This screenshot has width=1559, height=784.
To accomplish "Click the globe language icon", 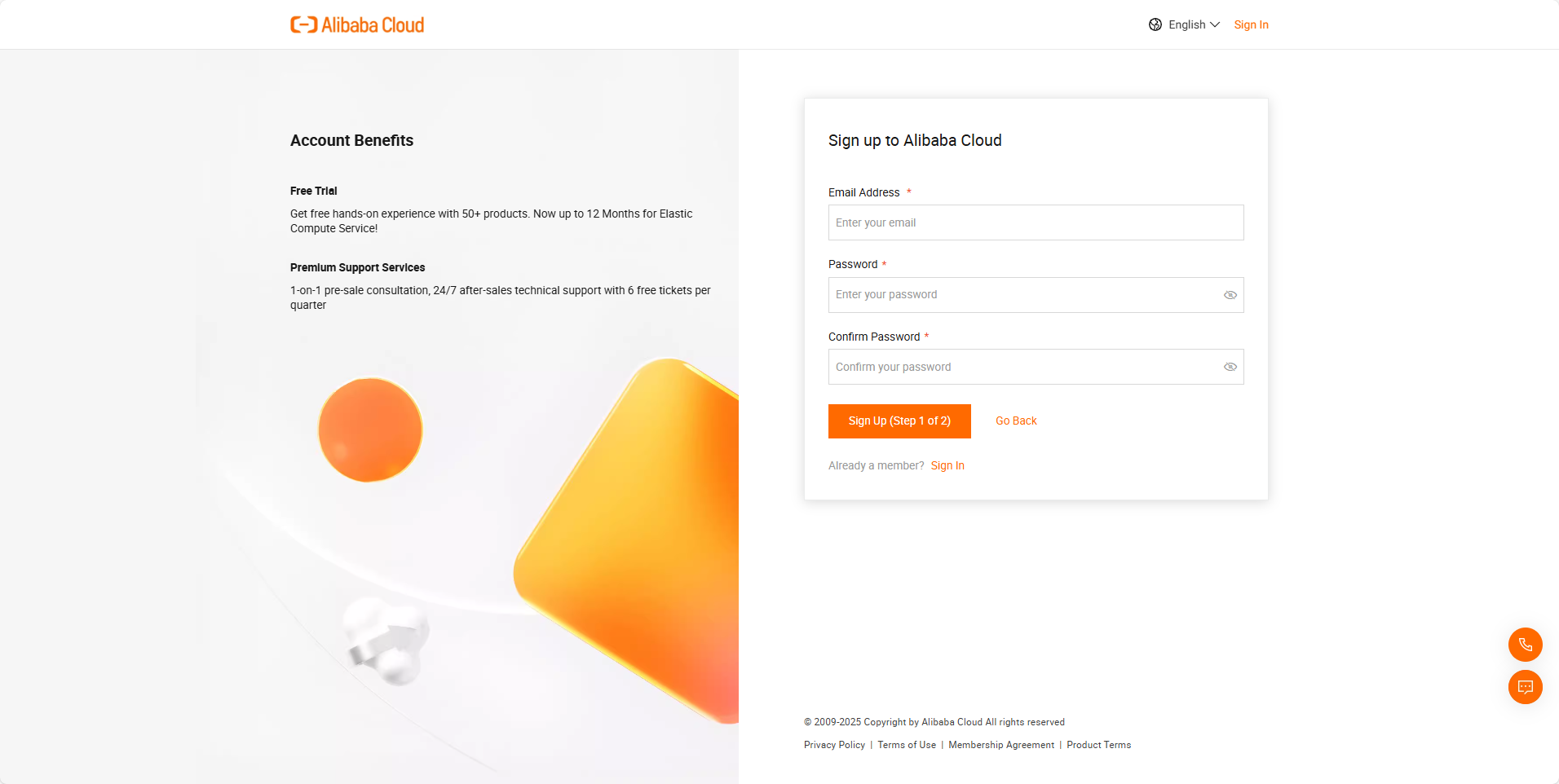I will (1155, 24).
